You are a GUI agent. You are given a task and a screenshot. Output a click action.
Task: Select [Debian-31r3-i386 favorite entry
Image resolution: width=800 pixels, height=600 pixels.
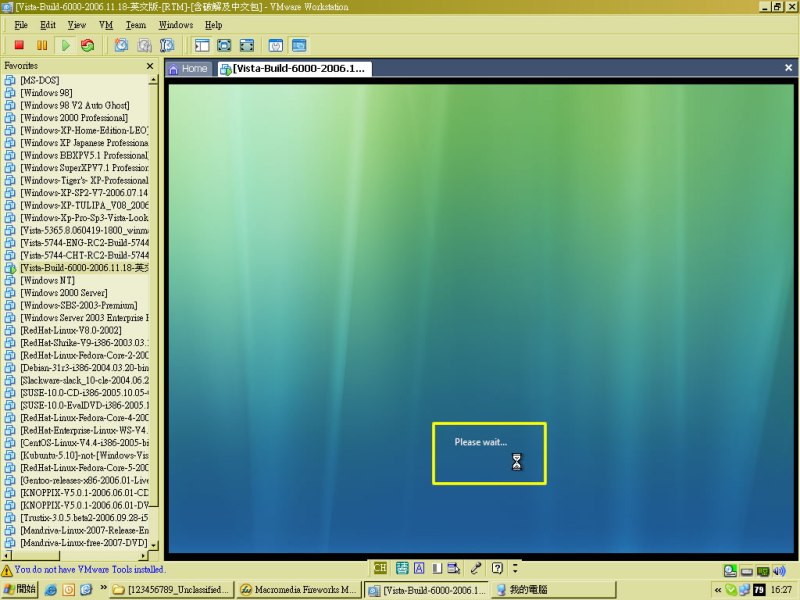tap(84, 367)
